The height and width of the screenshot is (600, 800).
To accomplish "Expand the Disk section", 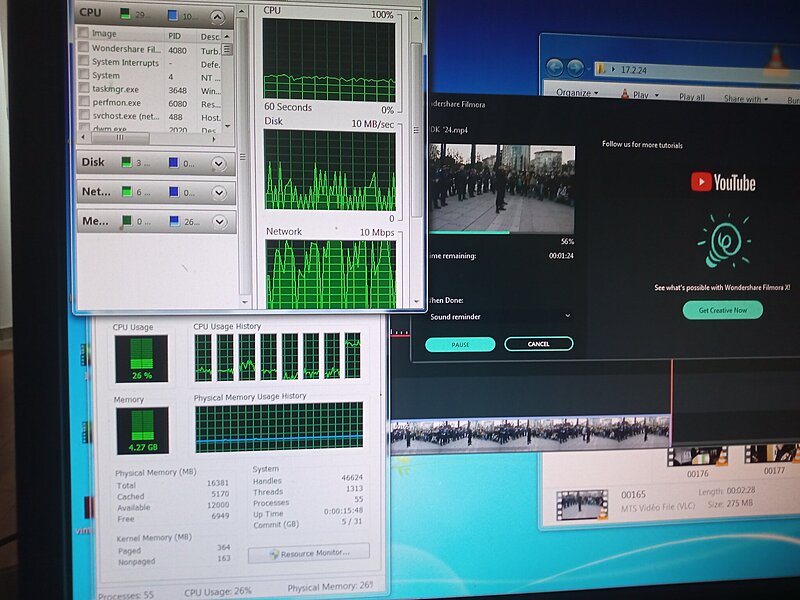I will point(219,163).
